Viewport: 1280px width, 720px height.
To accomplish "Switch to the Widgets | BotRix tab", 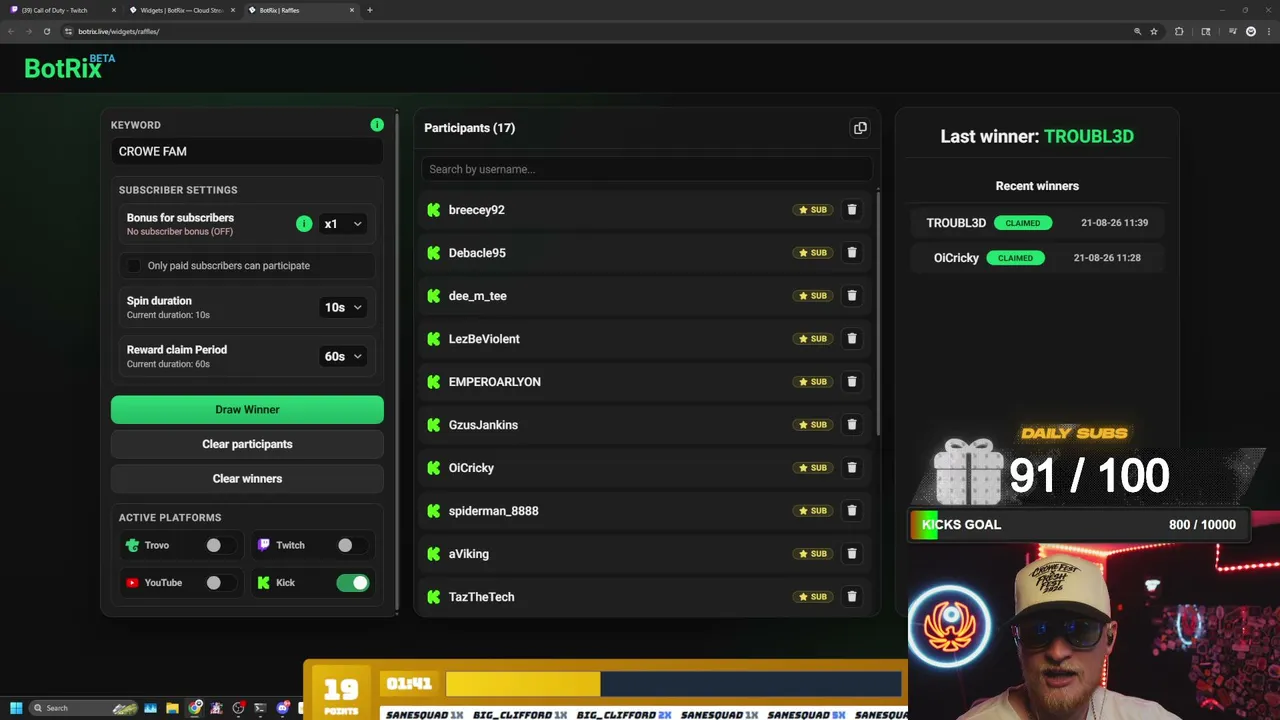I will [181, 10].
